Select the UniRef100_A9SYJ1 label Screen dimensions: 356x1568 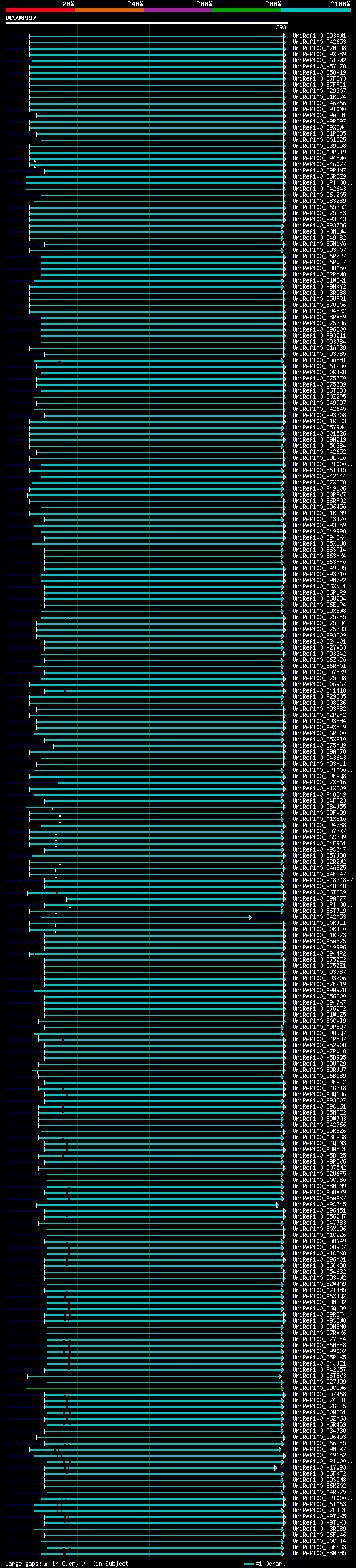(319, 764)
